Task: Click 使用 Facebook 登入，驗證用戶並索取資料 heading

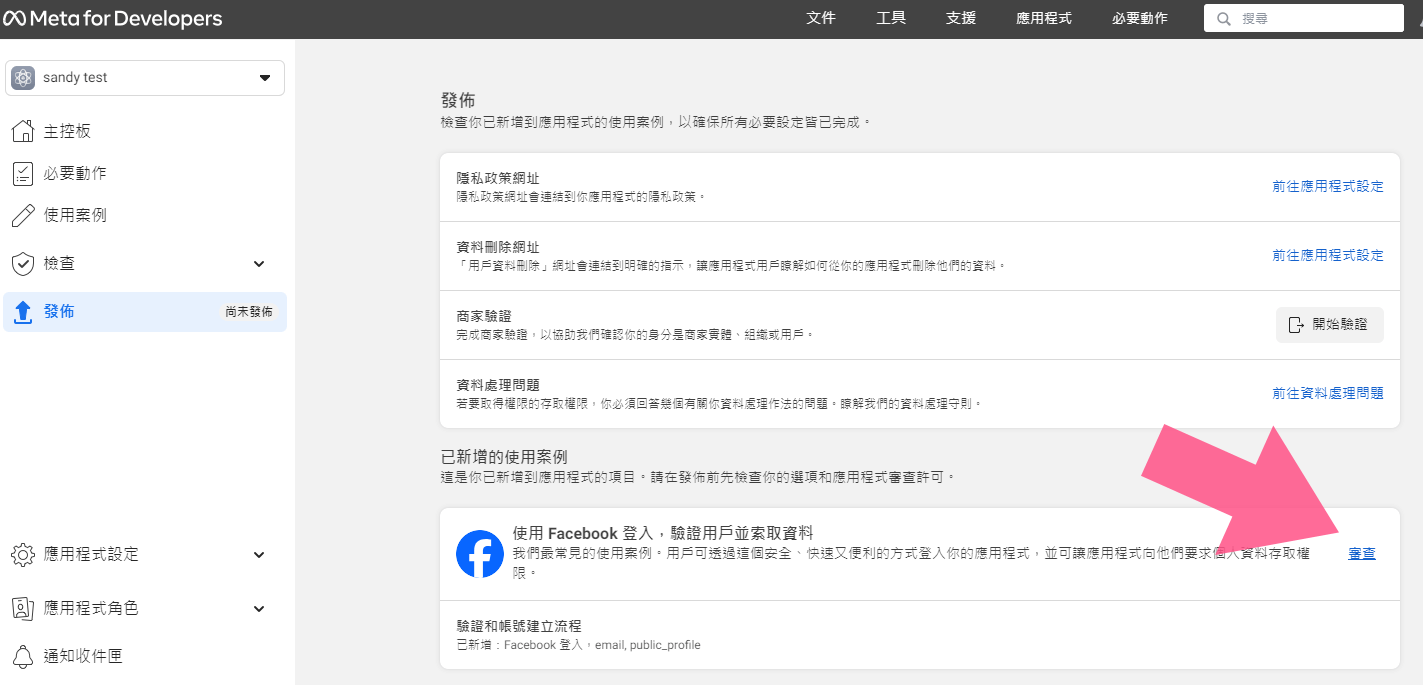Action: (x=663, y=534)
